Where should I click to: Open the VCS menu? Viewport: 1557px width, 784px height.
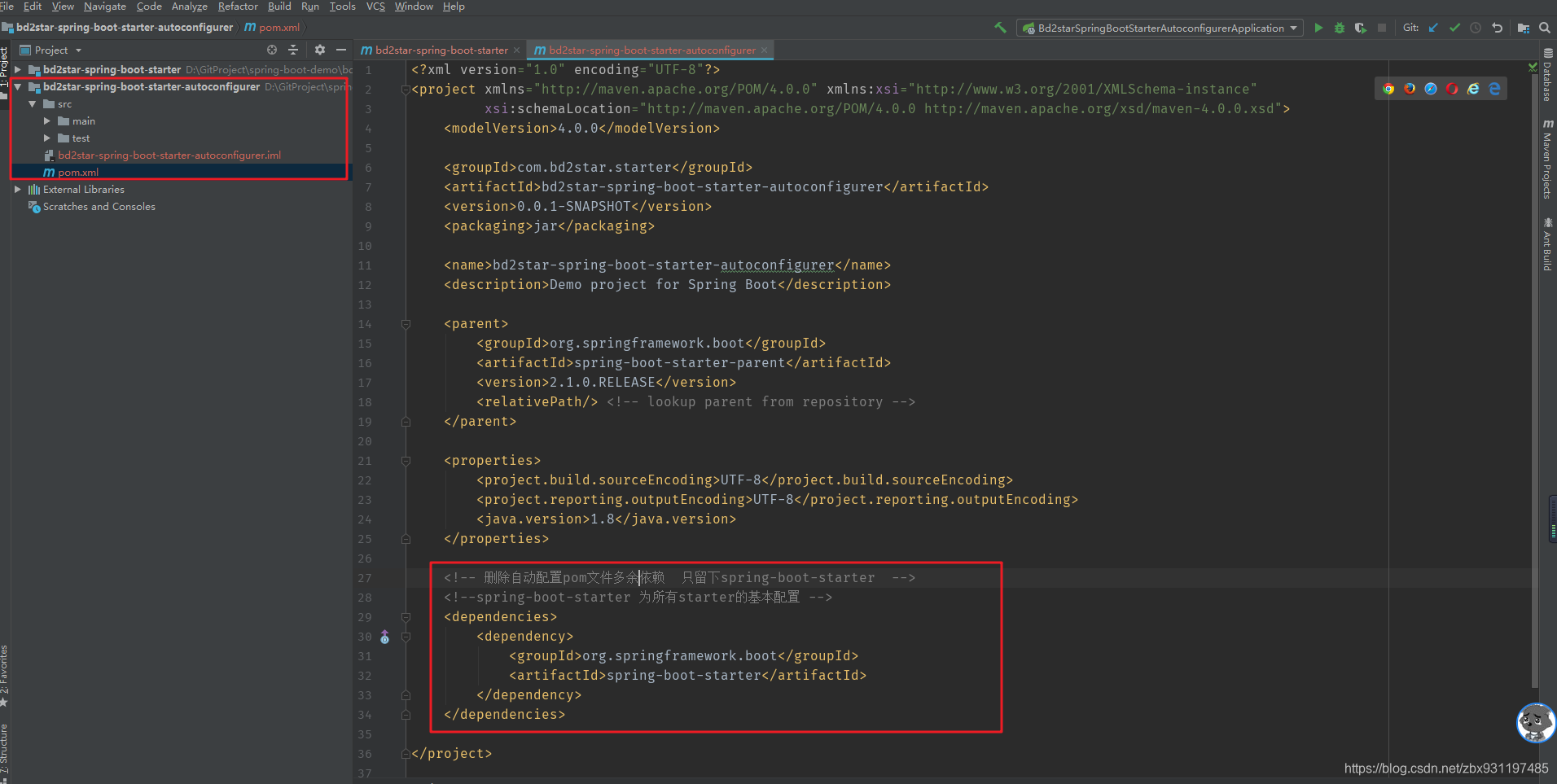coord(375,7)
